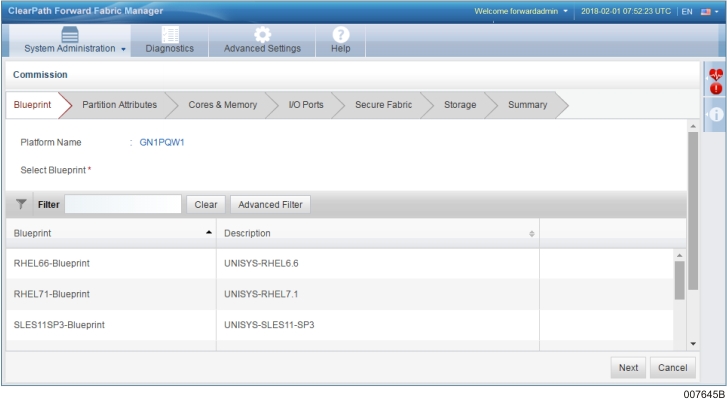This screenshot has height=402, width=727.
Task: Click the Help question mark icon
Action: pos(340,34)
